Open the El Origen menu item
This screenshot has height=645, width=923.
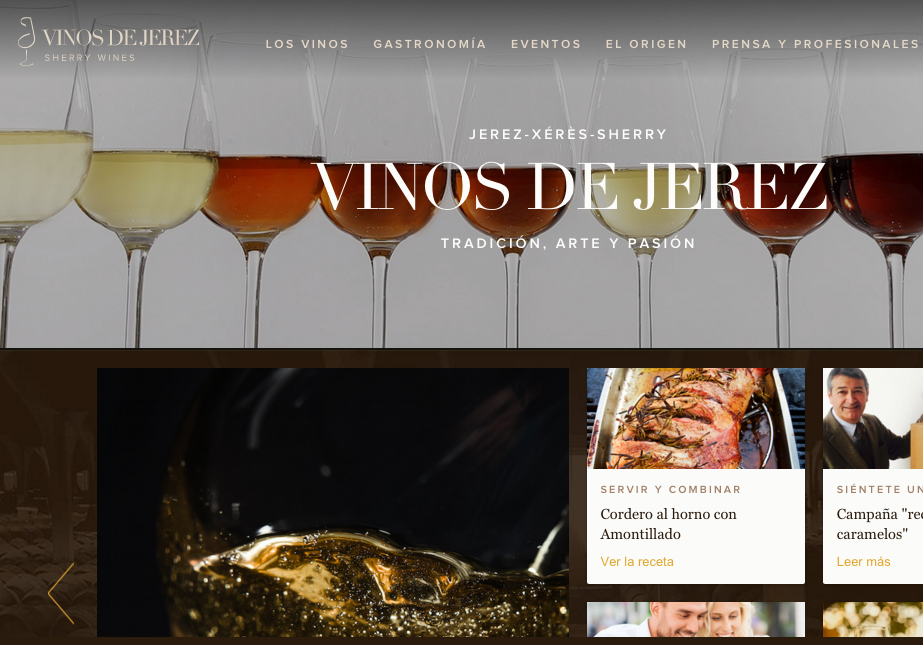(x=646, y=44)
